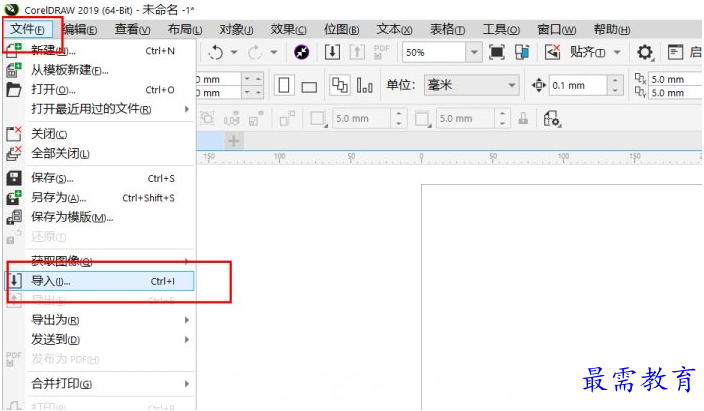Viewport: 704px width, 411px height.
Task: Choose 关闭 (Close) menu entry
Action: (100, 134)
